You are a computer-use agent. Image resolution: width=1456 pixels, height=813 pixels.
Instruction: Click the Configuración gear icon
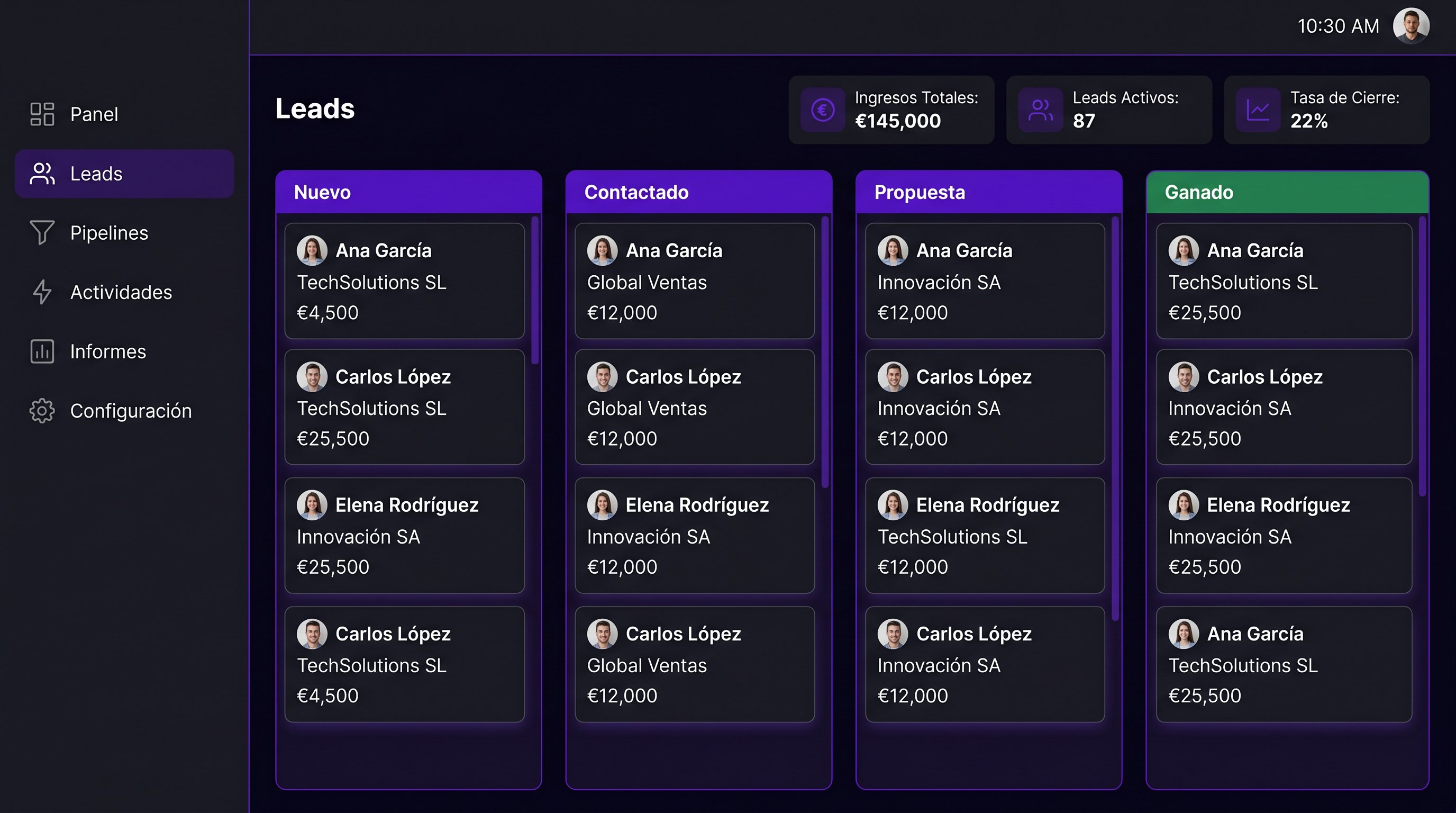[42, 410]
